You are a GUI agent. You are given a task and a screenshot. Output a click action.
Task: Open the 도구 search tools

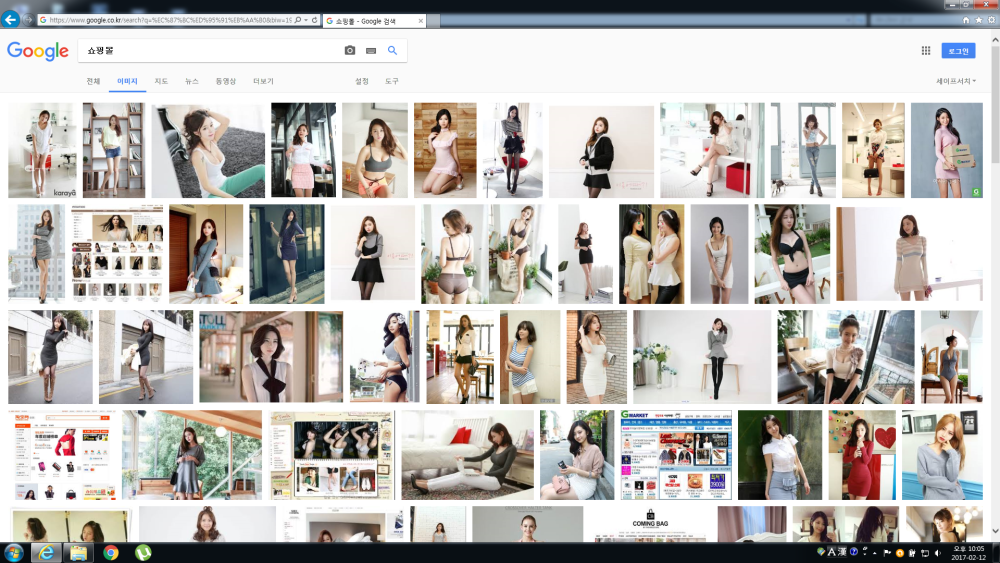(392, 81)
